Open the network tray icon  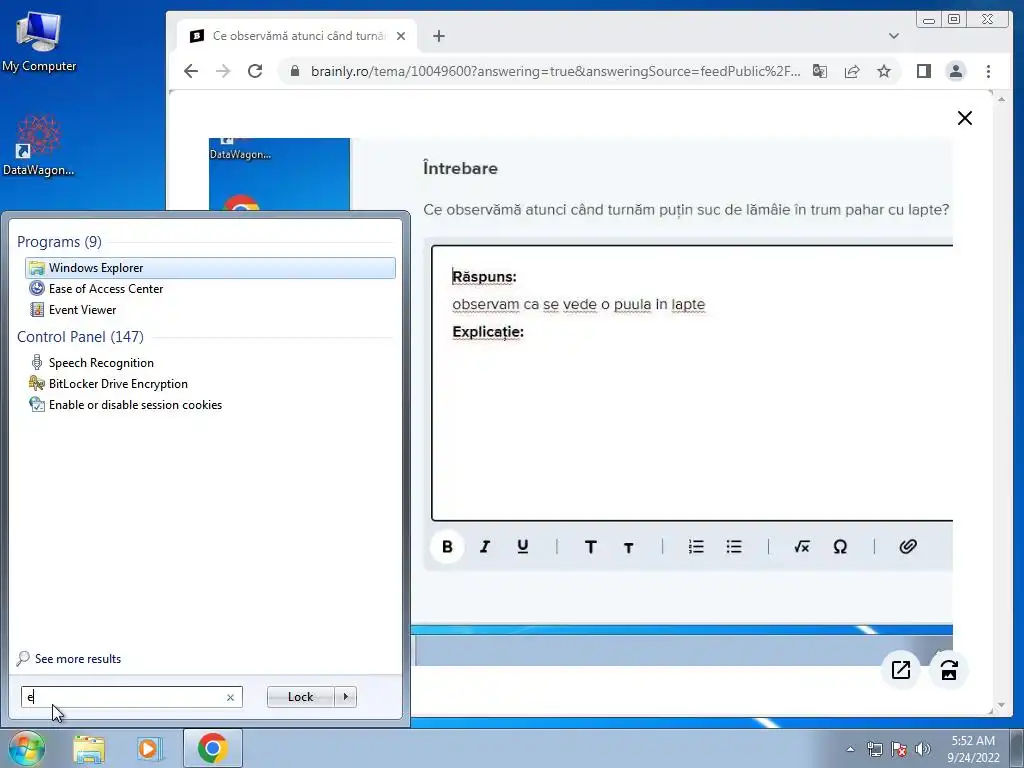[874, 749]
